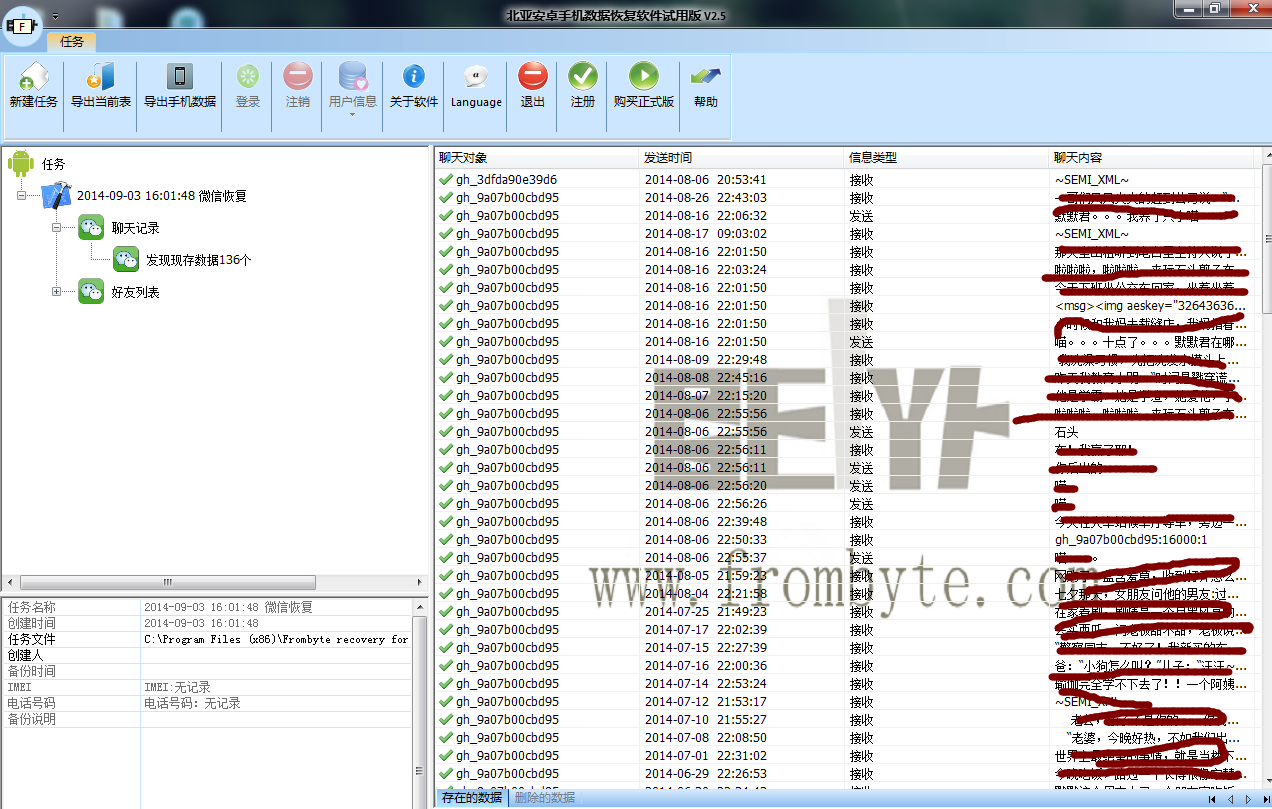Image resolution: width=1272 pixels, height=809 pixels.
Task: Select the 2014-09-03 16:01:48 微信恢复 tree item
Action: pyautogui.click(x=162, y=196)
